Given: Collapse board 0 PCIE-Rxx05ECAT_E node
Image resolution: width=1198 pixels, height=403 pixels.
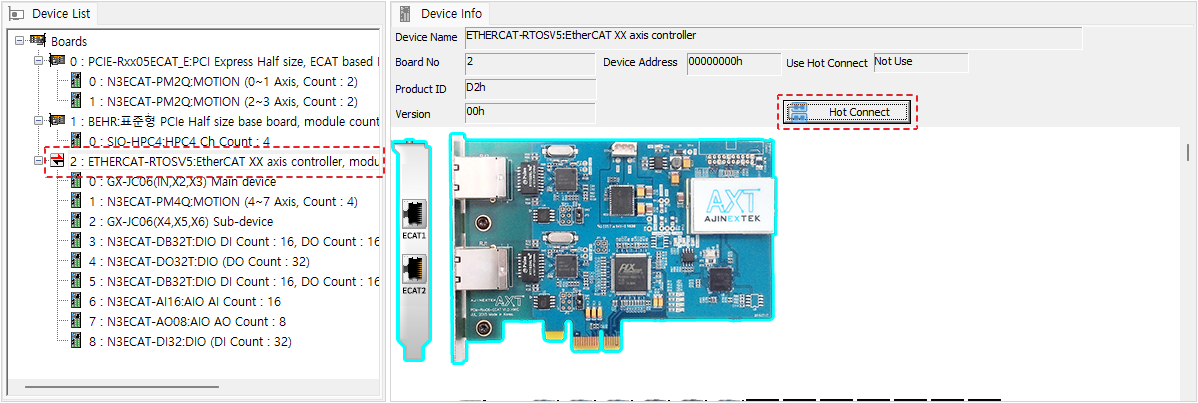Looking at the screenshot, I should click(x=38, y=60).
